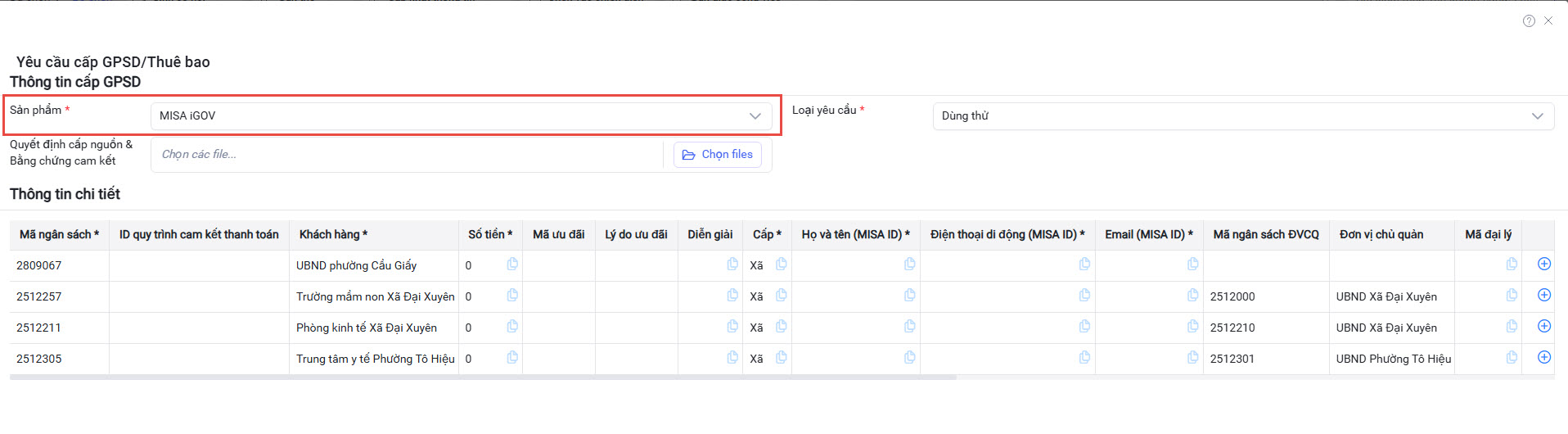Click Mã ưu đãi cell in row 2512211
This screenshot has width=1568, height=434.
[559, 328]
